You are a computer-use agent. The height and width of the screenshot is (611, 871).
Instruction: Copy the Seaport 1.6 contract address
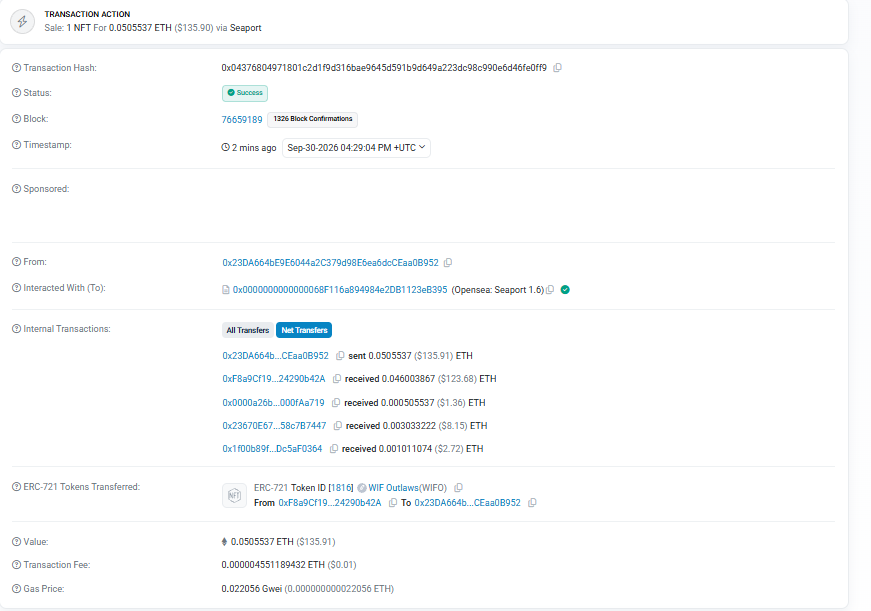(550, 290)
